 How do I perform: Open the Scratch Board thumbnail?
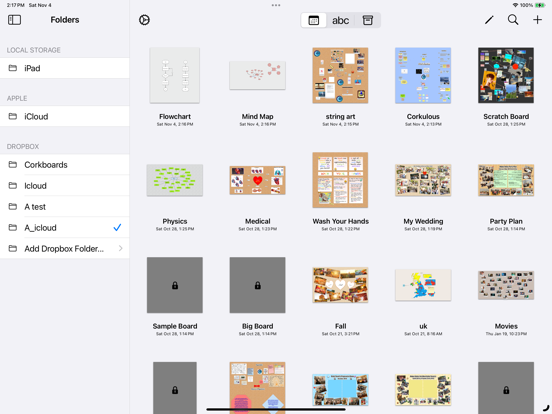[x=506, y=75]
